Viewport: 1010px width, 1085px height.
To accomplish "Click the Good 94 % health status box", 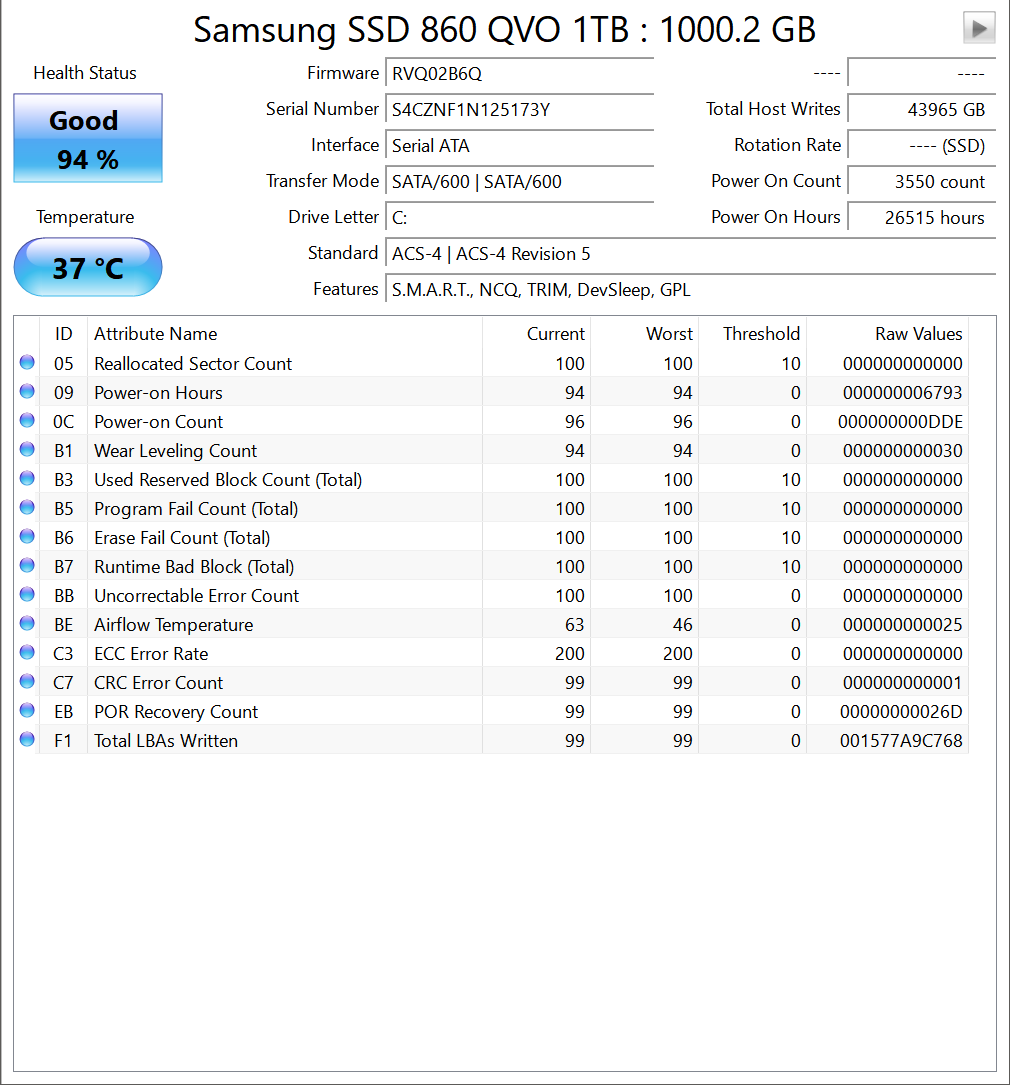I will pos(88,138).
